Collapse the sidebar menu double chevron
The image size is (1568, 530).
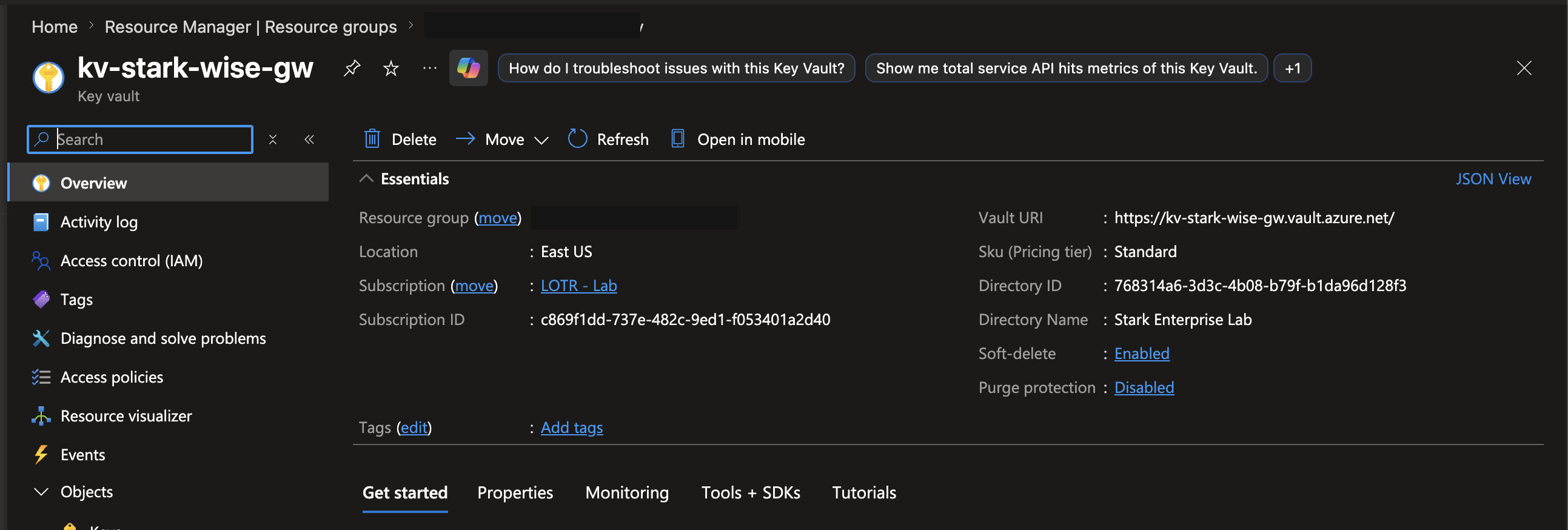pyautogui.click(x=309, y=140)
